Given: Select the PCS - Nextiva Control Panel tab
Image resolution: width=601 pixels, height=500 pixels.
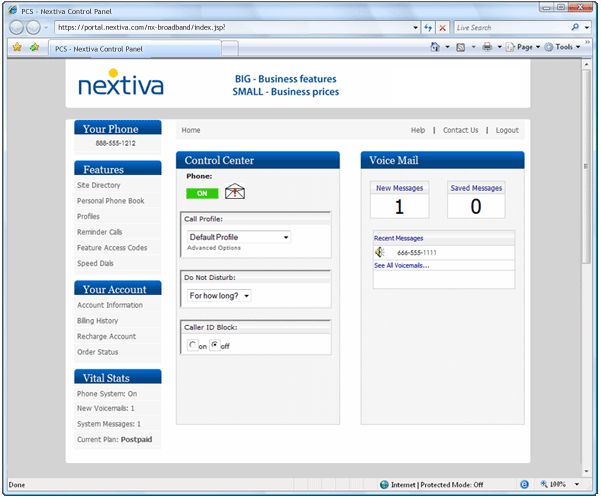Looking at the screenshot, I should pos(135,49).
